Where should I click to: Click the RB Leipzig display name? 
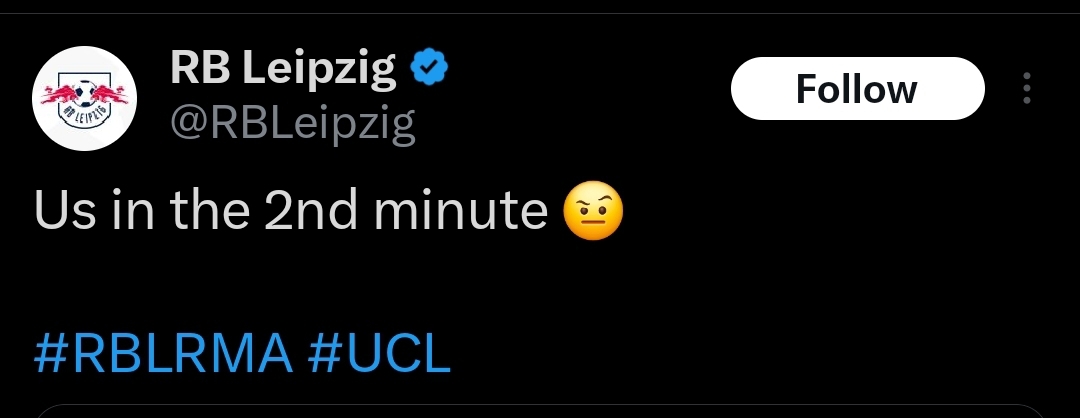(x=283, y=69)
